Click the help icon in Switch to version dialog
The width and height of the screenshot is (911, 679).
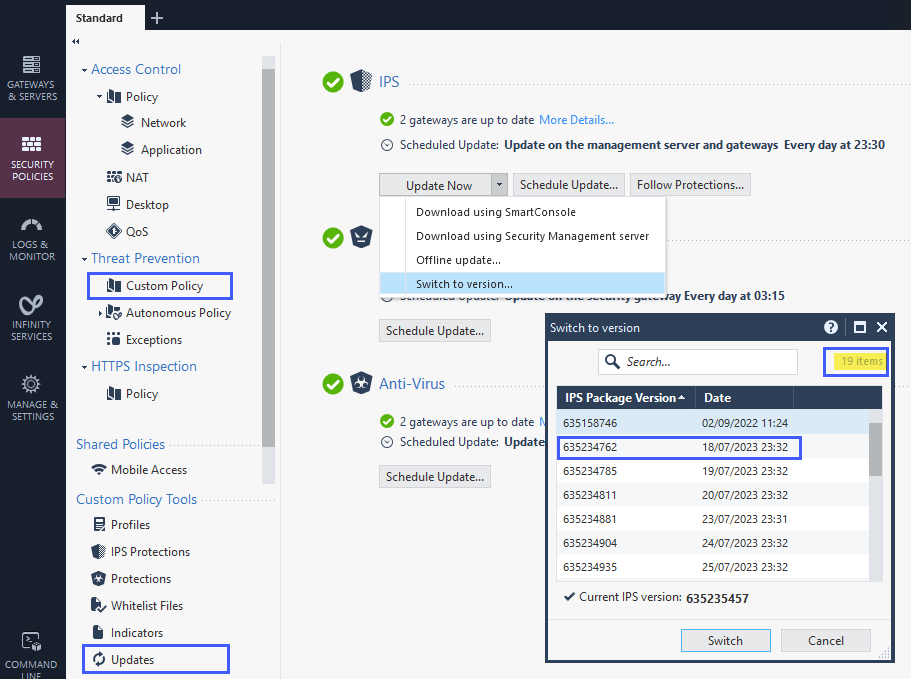point(831,327)
